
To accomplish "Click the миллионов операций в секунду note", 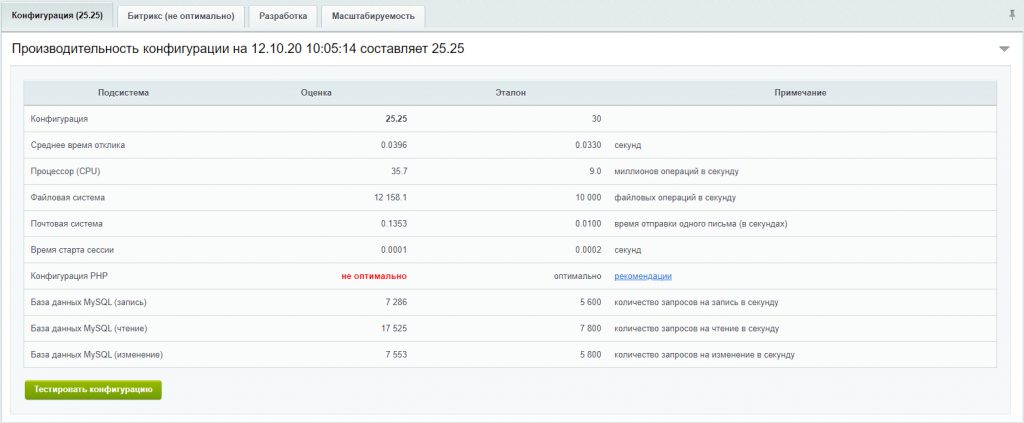I will click(x=676, y=172).
